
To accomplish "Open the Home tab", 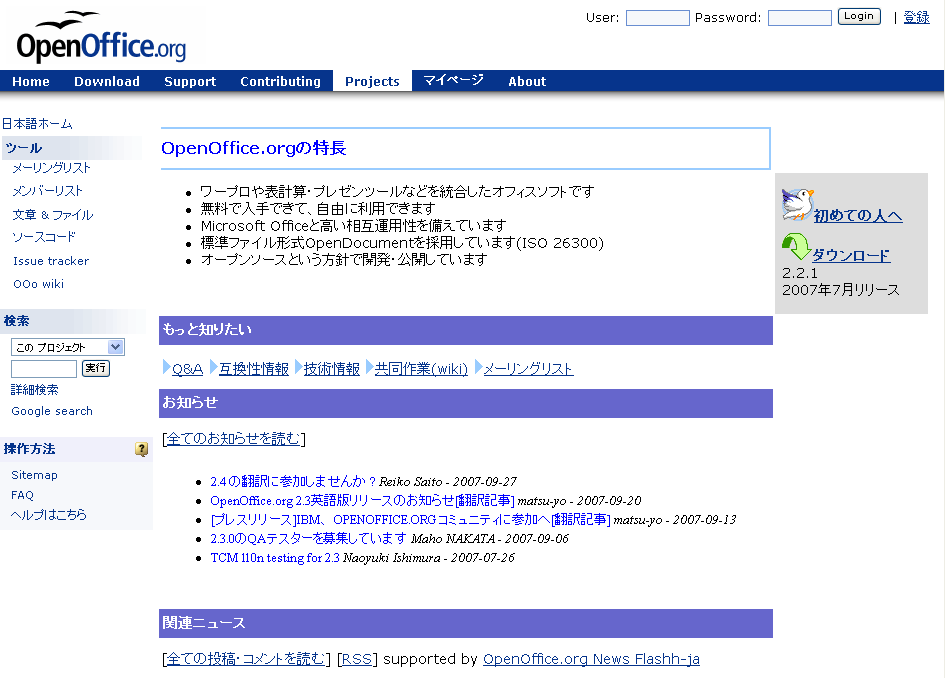I will coord(31,81).
